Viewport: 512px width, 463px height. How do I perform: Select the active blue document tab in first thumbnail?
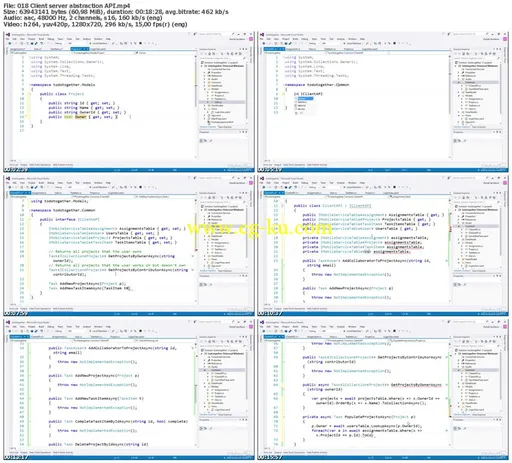[x=80, y=49]
